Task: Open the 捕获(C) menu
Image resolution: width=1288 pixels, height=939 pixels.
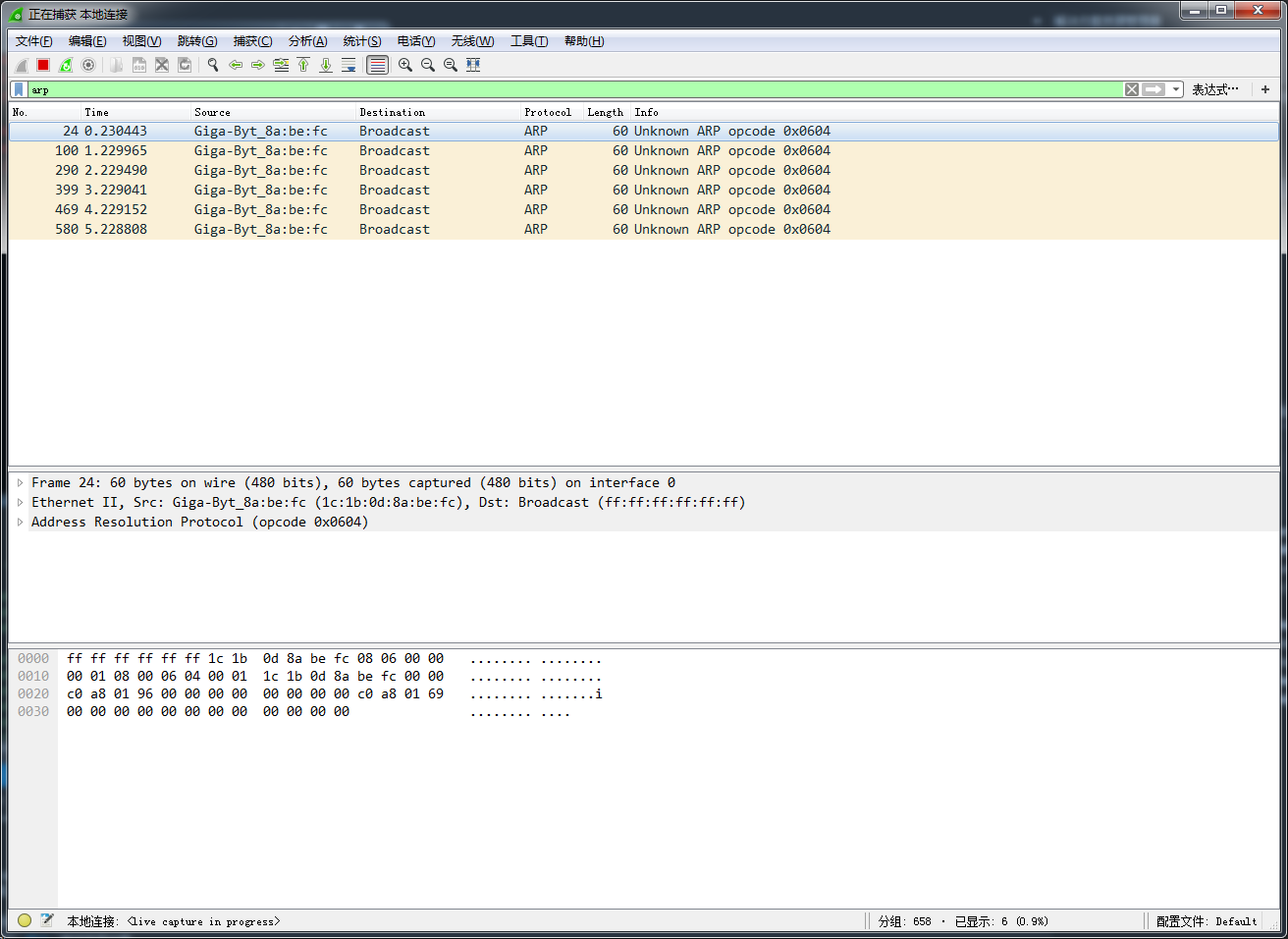Action: coord(252,40)
